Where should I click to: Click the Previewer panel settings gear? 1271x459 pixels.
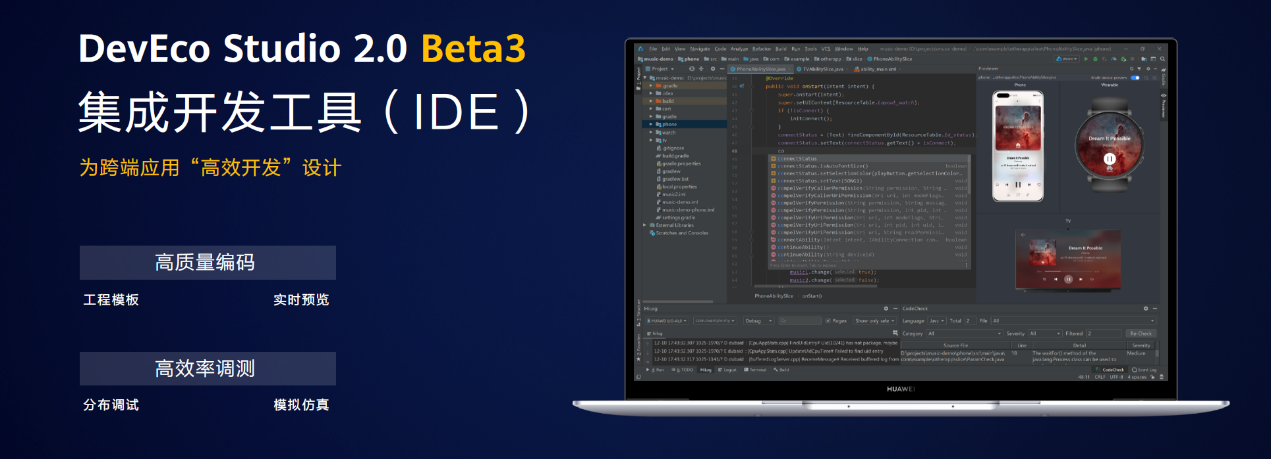[1148, 68]
